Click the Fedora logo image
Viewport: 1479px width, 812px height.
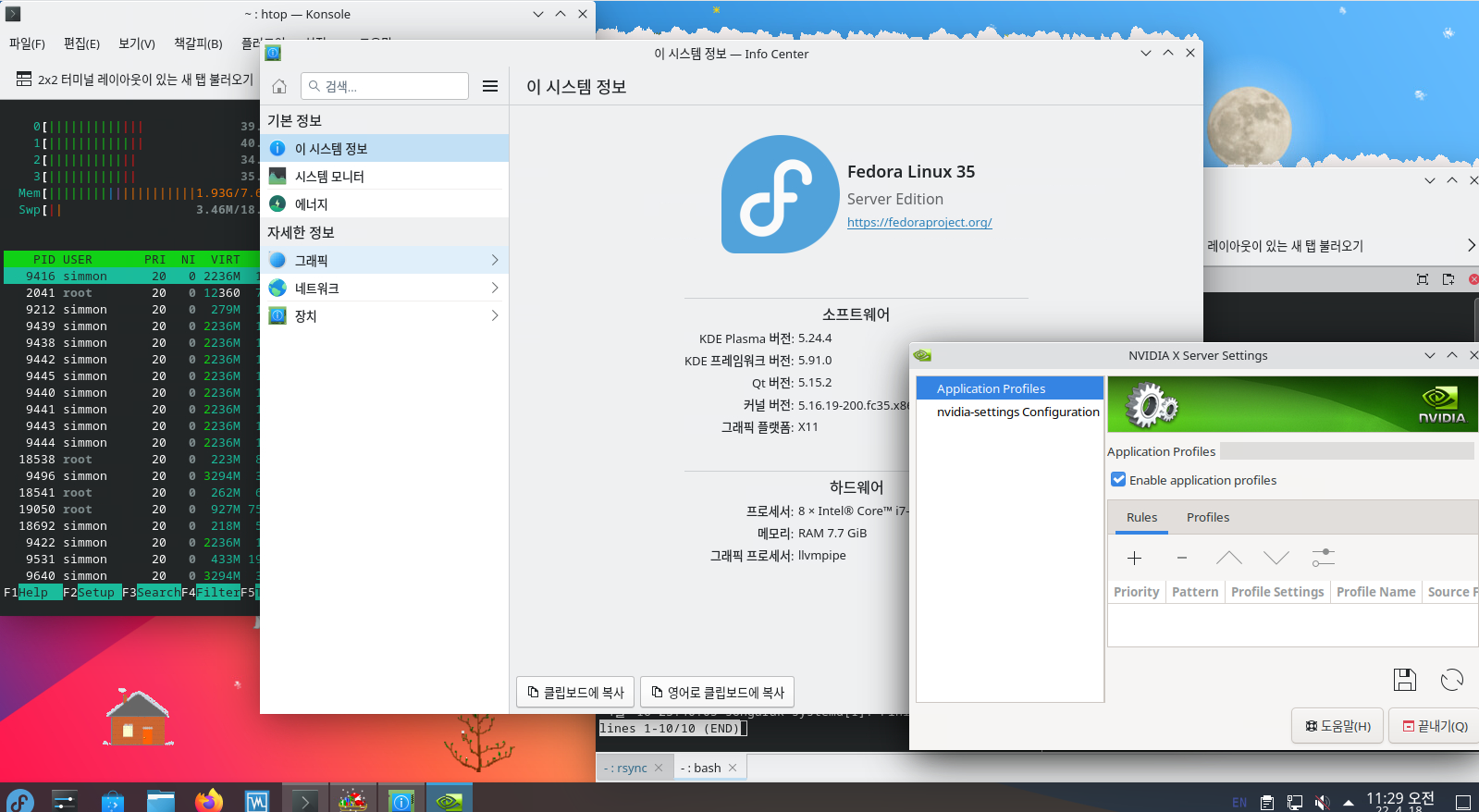pos(780,194)
